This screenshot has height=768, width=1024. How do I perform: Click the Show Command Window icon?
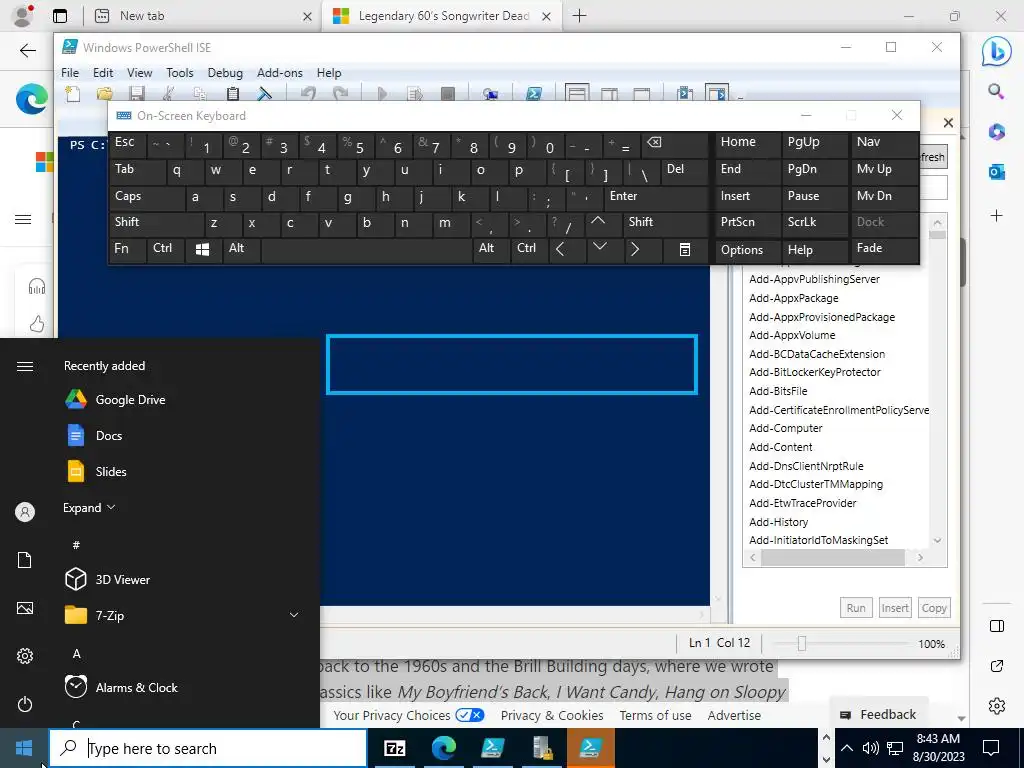coord(685,94)
